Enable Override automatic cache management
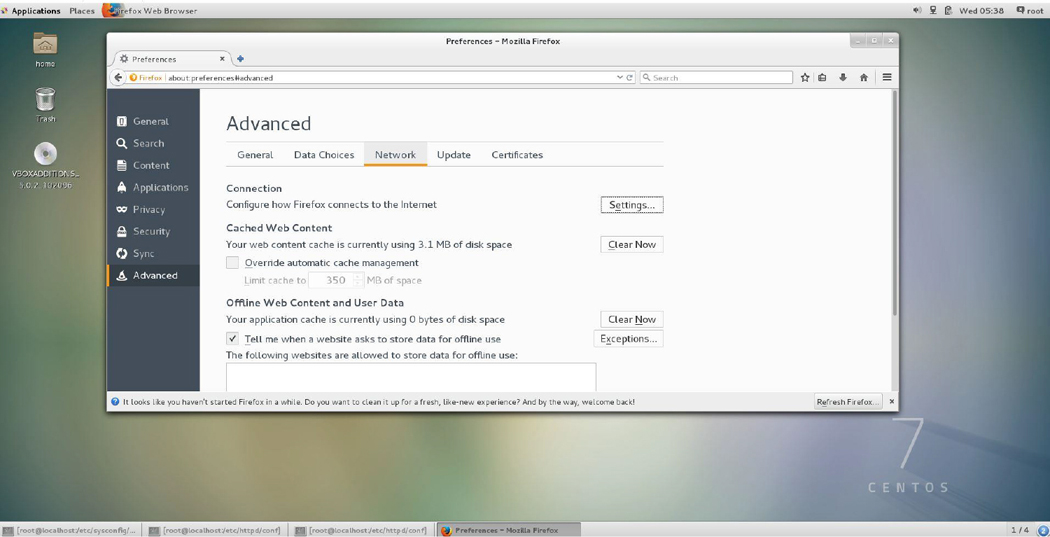The image size is (1050, 537). [233, 263]
